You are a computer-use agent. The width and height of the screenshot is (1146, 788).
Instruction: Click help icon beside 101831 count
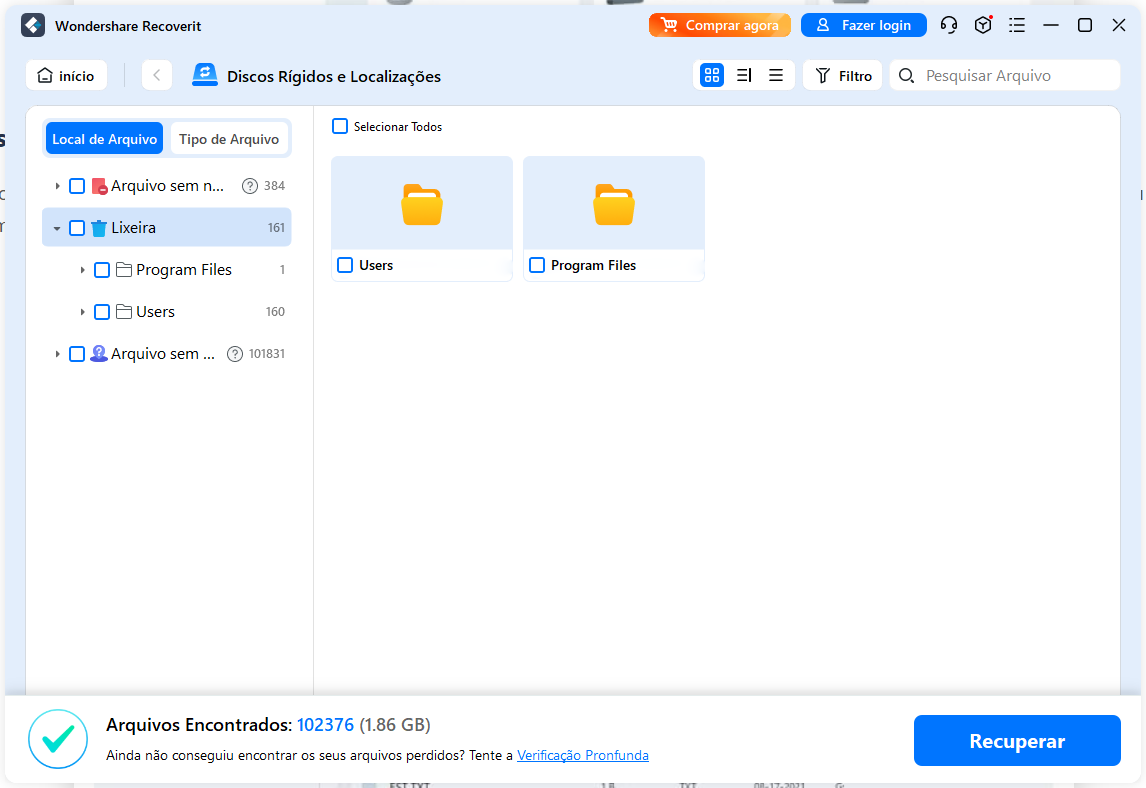235,355
